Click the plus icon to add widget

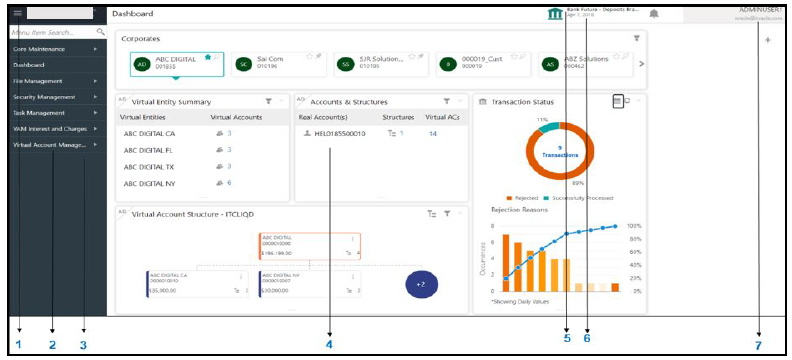(767, 40)
